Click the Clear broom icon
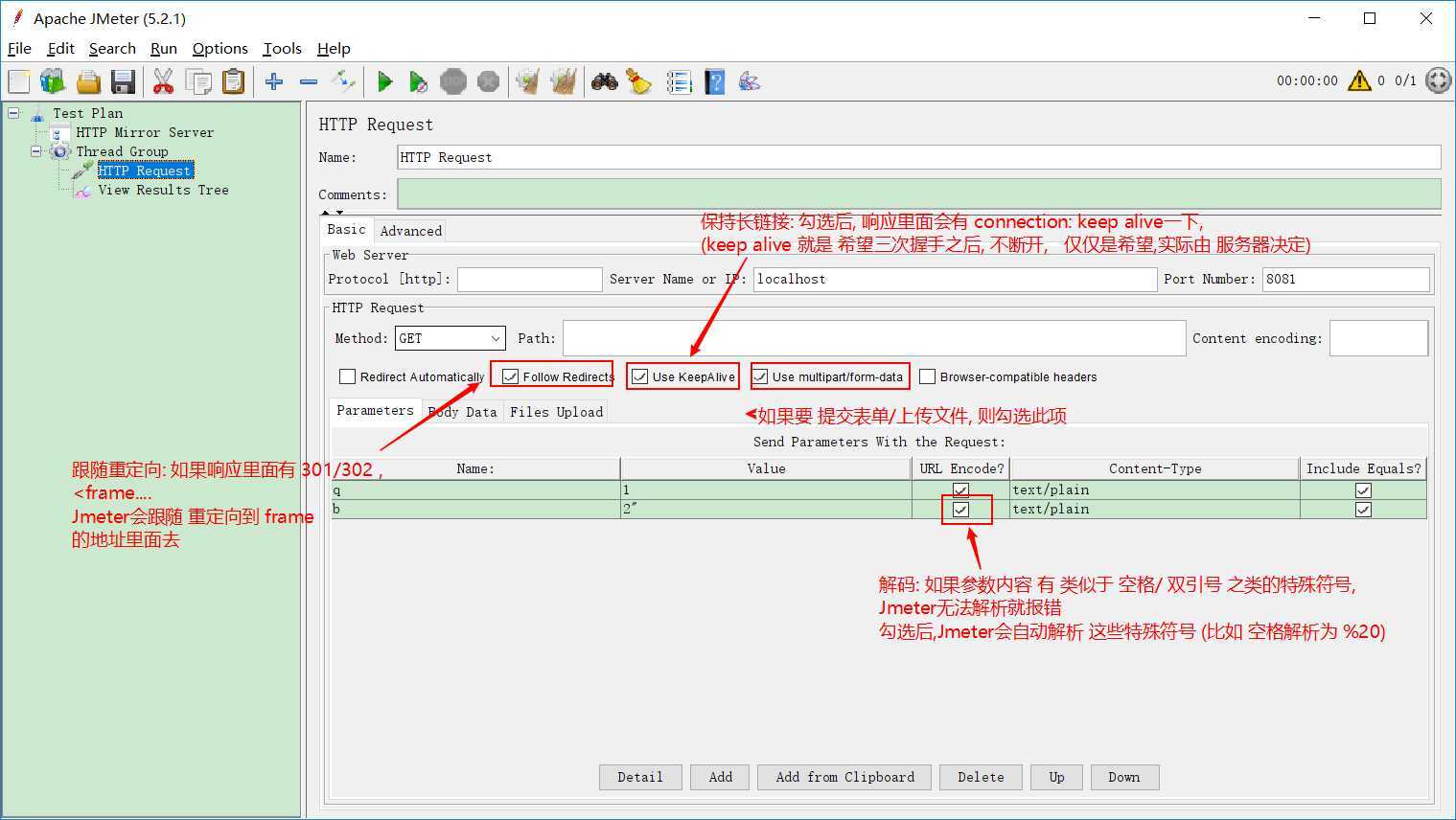The width and height of the screenshot is (1456, 820). tap(528, 81)
